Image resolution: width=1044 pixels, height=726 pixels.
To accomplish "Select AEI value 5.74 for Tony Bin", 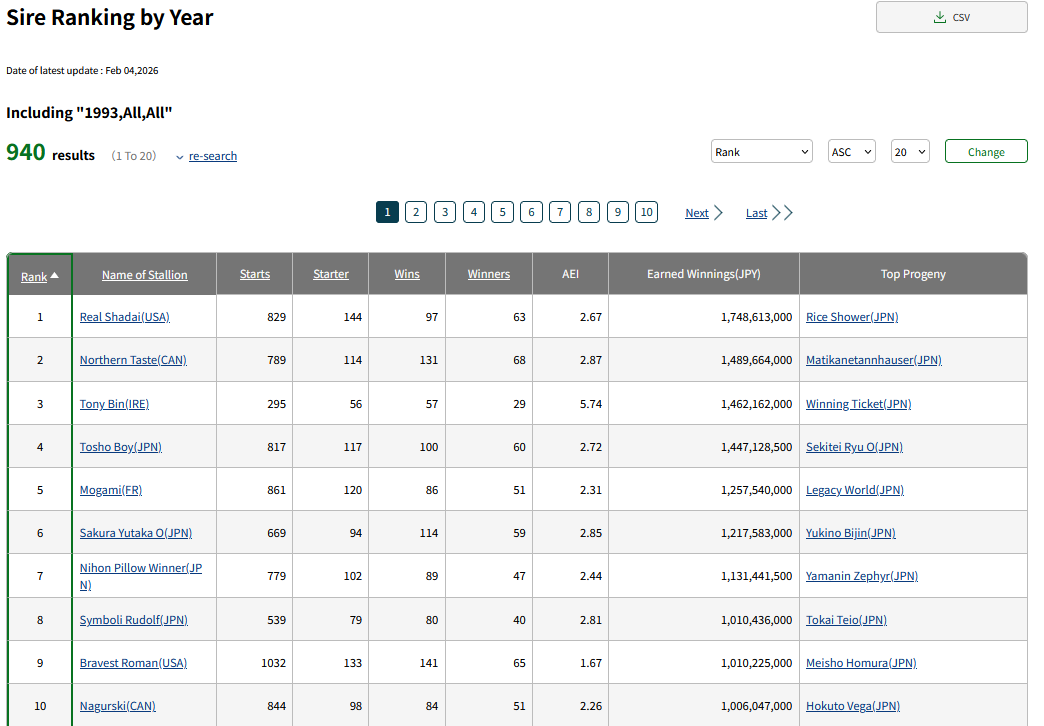I will point(591,404).
